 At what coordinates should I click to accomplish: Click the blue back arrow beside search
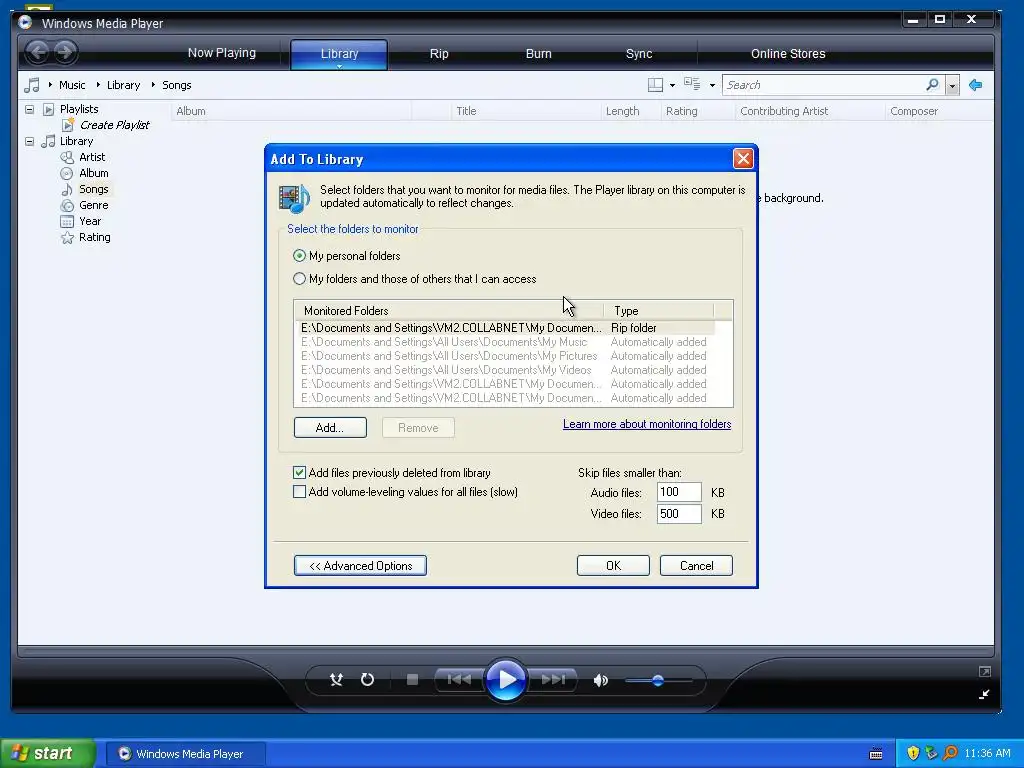click(976, 85)
